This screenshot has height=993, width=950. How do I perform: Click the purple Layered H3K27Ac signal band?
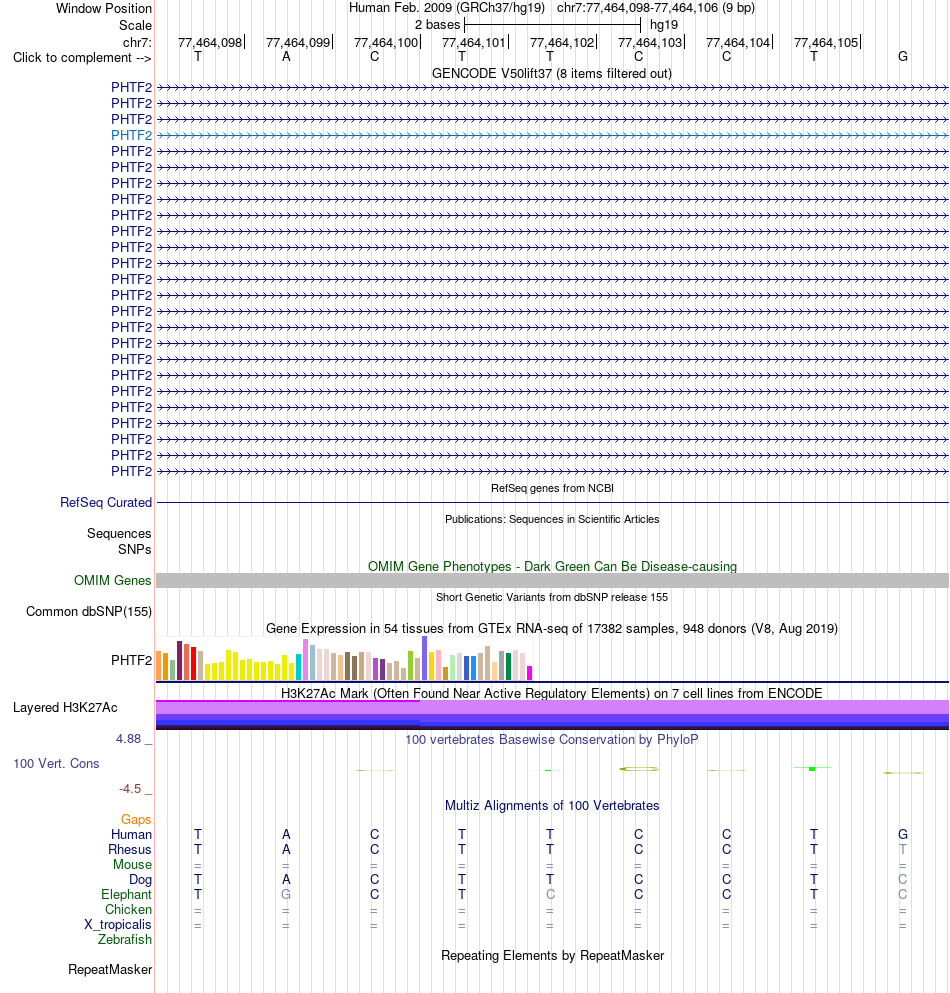(x=552, y=715)
